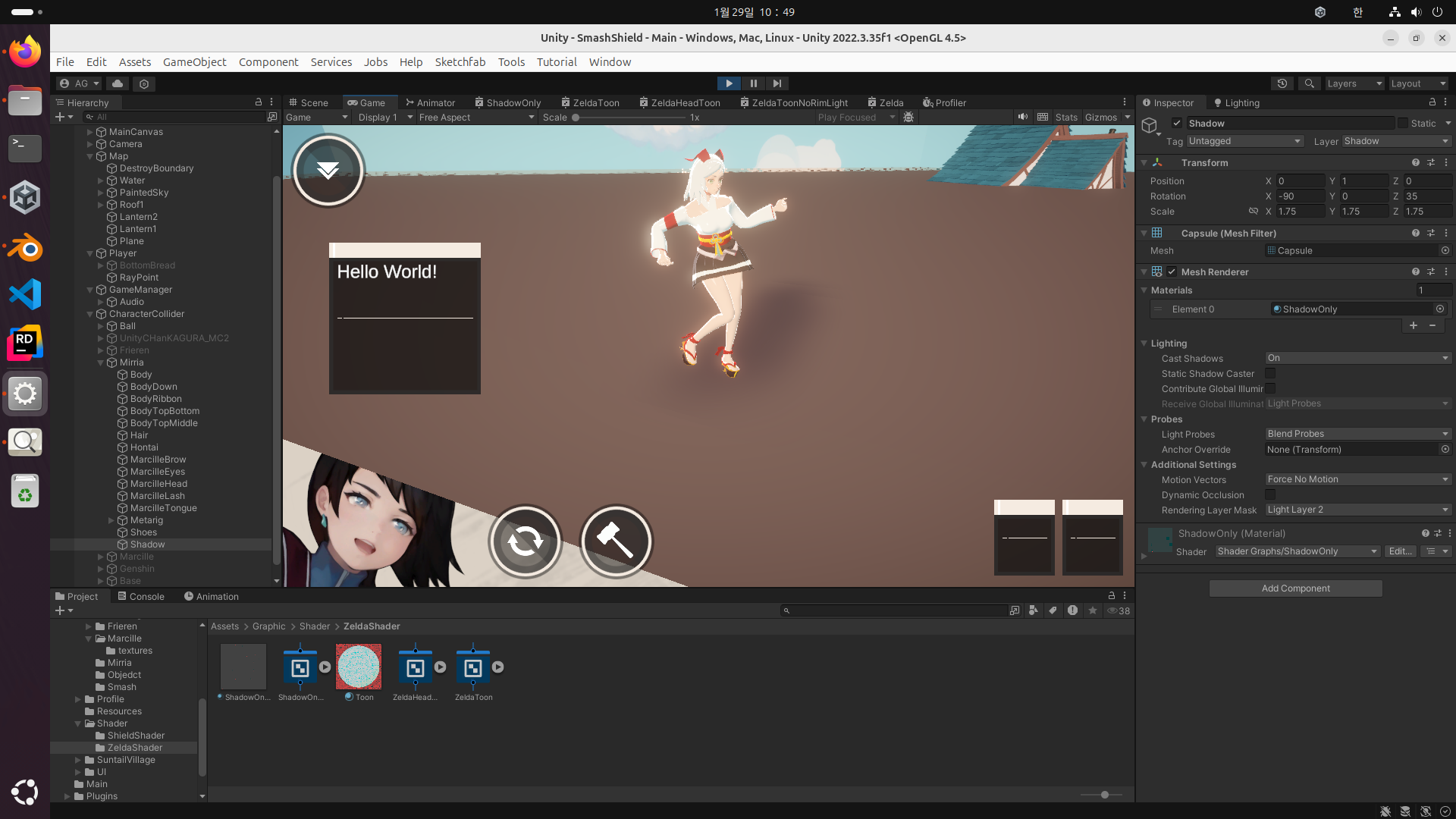Enable the Contribute Global Illumination checkbox

tap(1270, 388)
